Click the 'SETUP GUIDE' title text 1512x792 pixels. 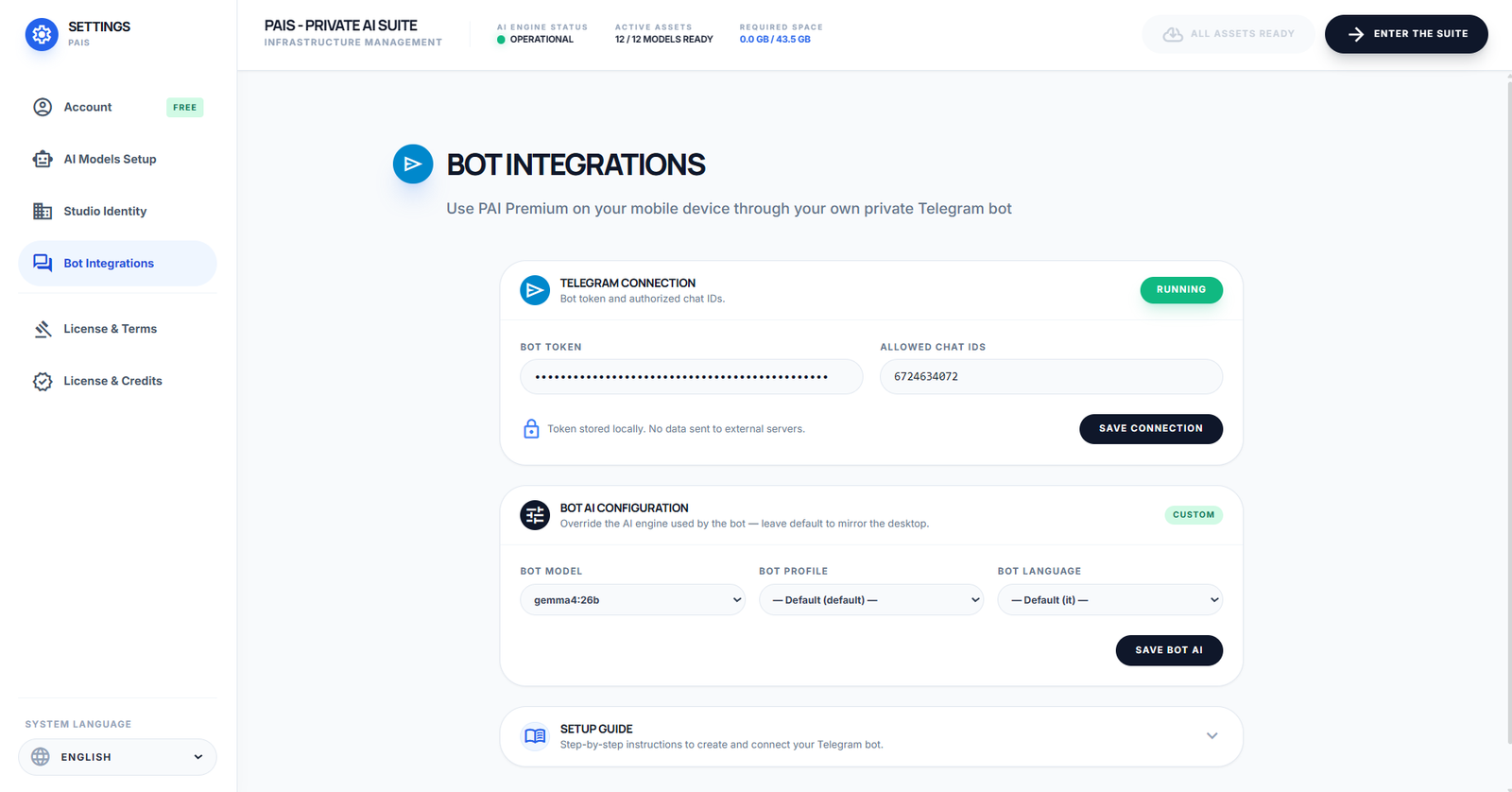point(596,729)
